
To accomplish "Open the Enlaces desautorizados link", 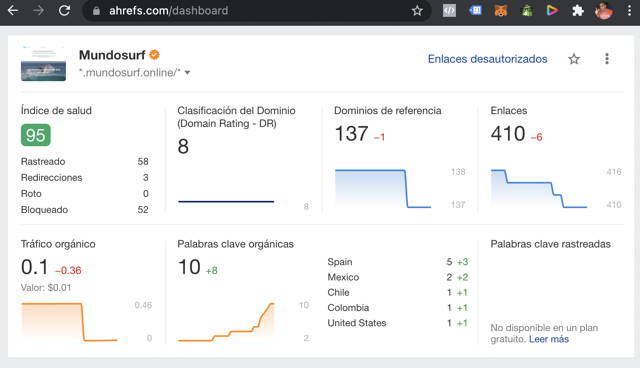I will (487, 59).
